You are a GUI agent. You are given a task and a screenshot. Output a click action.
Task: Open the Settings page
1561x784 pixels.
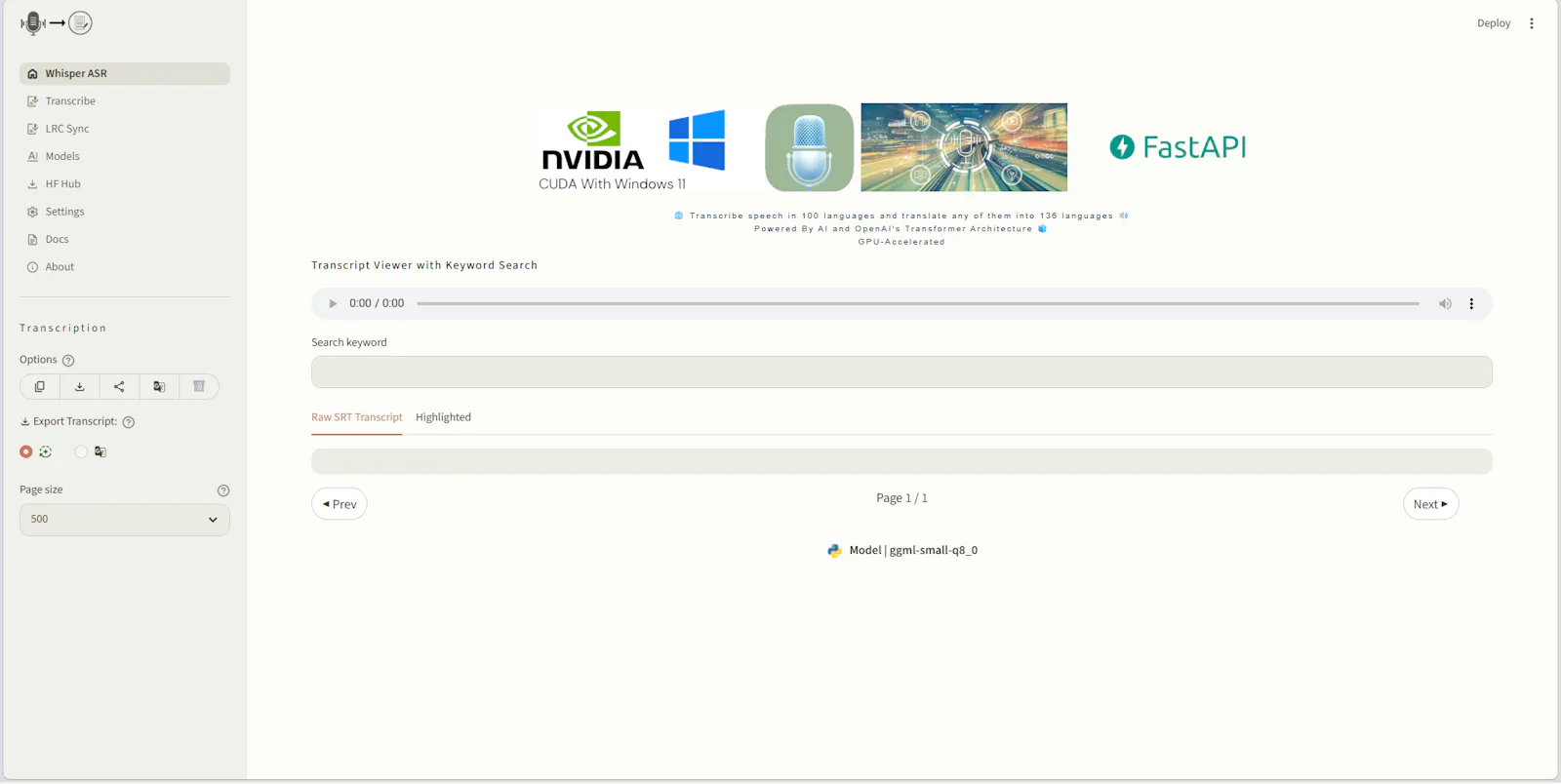pyautogui.click(x=125, y=212)
